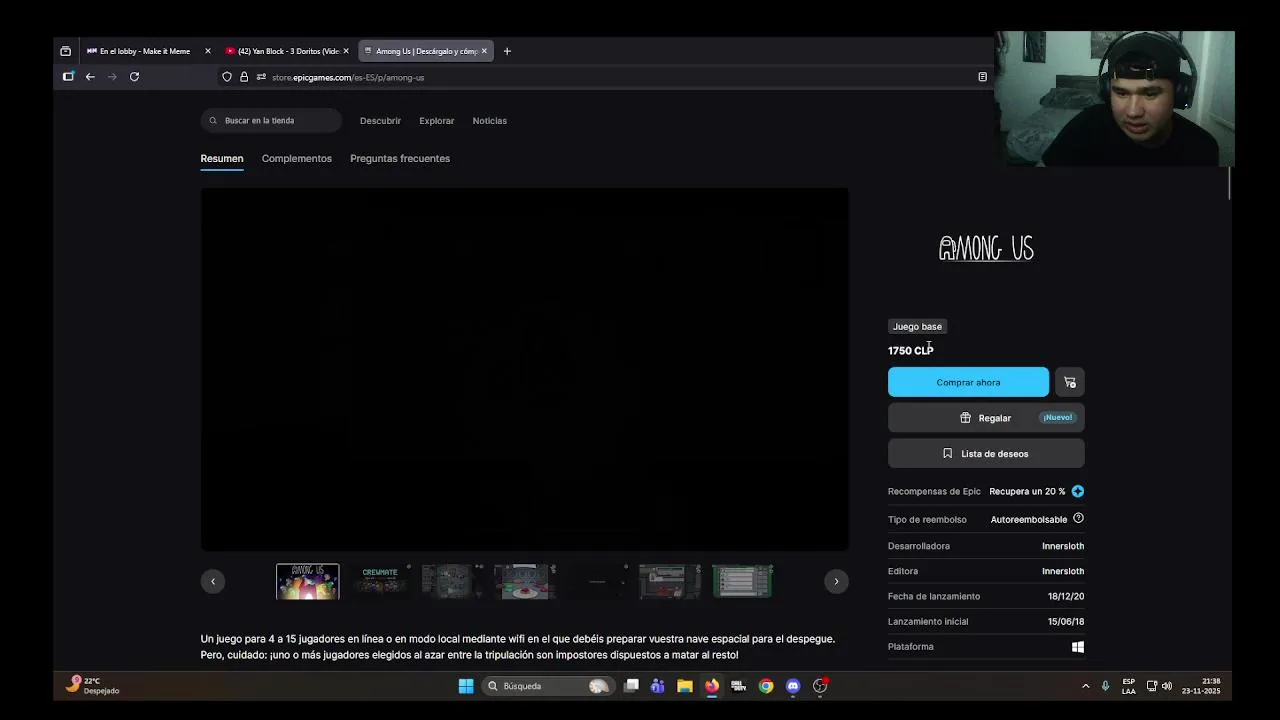Show refund type help icon

[x=1078, y=518]
